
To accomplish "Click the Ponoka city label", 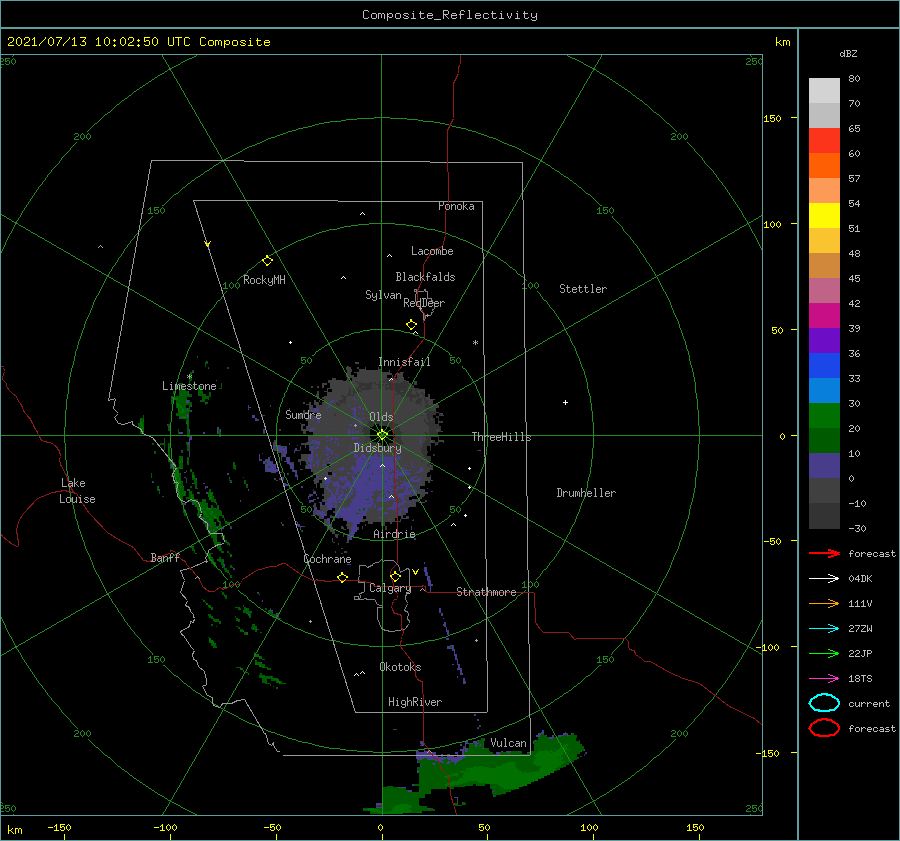I will click(456, 206).
